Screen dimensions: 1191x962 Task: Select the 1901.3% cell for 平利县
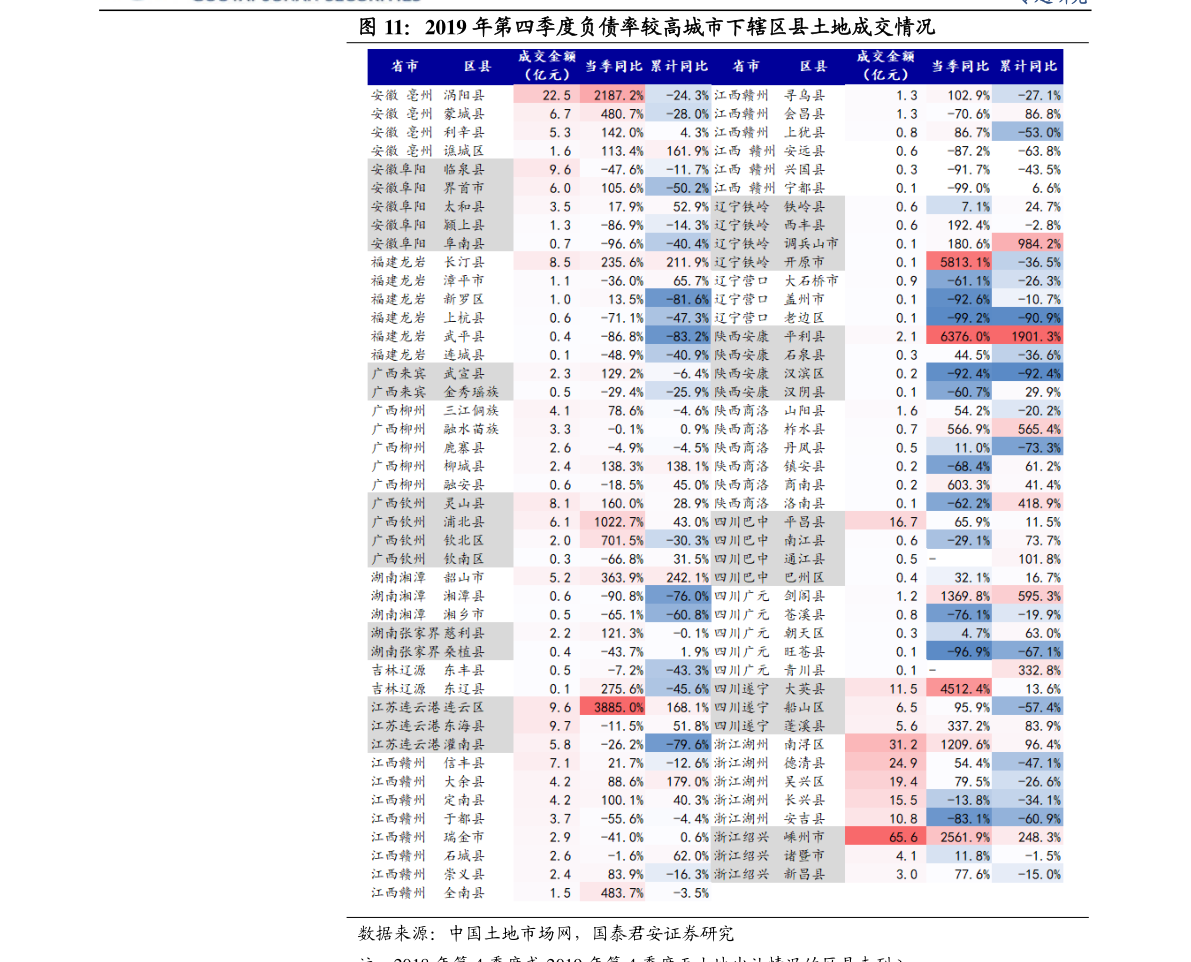tap(1033, 336)
